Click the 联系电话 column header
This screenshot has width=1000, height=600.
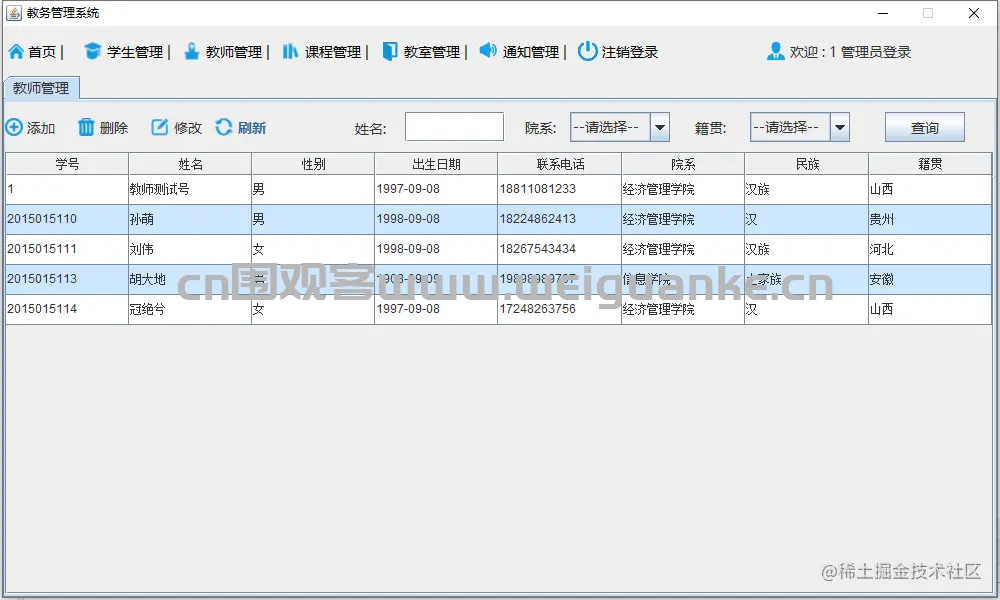pyautogui.click(x=560, y=164)
